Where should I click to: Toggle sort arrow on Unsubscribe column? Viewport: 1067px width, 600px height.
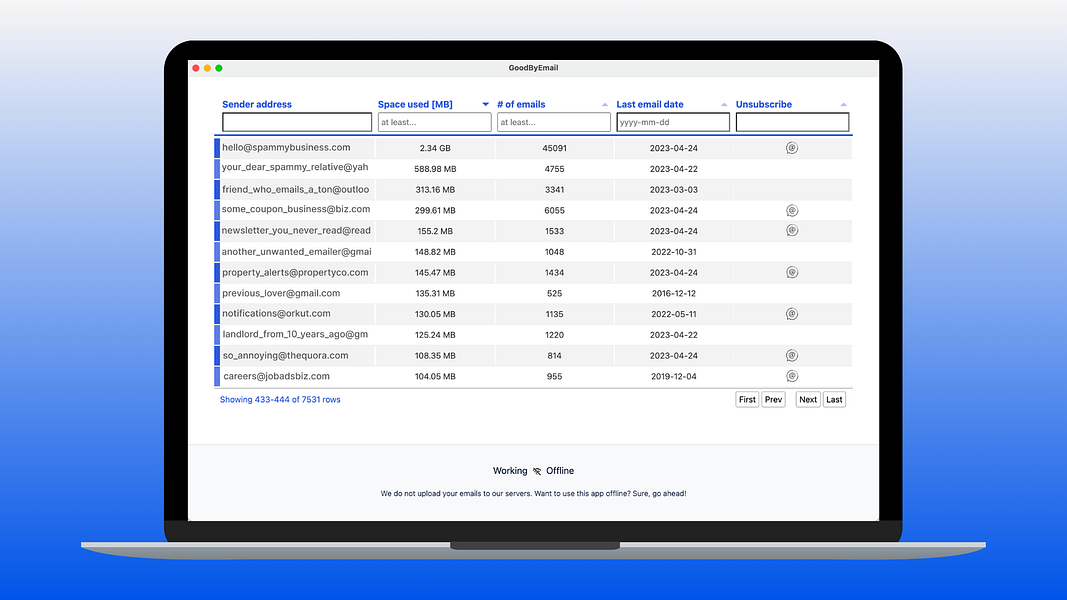(843, 105)
